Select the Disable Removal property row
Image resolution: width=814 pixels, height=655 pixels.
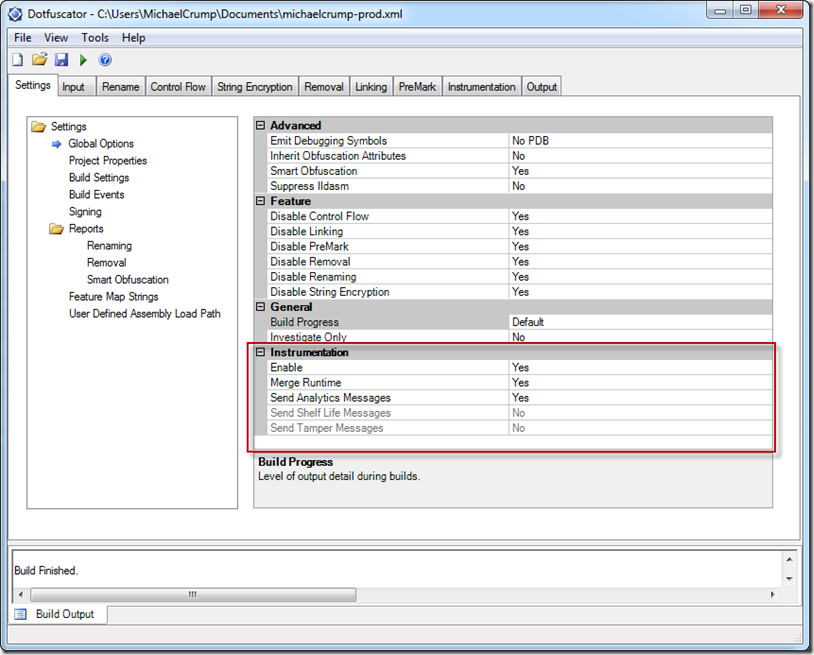(520, 262)
